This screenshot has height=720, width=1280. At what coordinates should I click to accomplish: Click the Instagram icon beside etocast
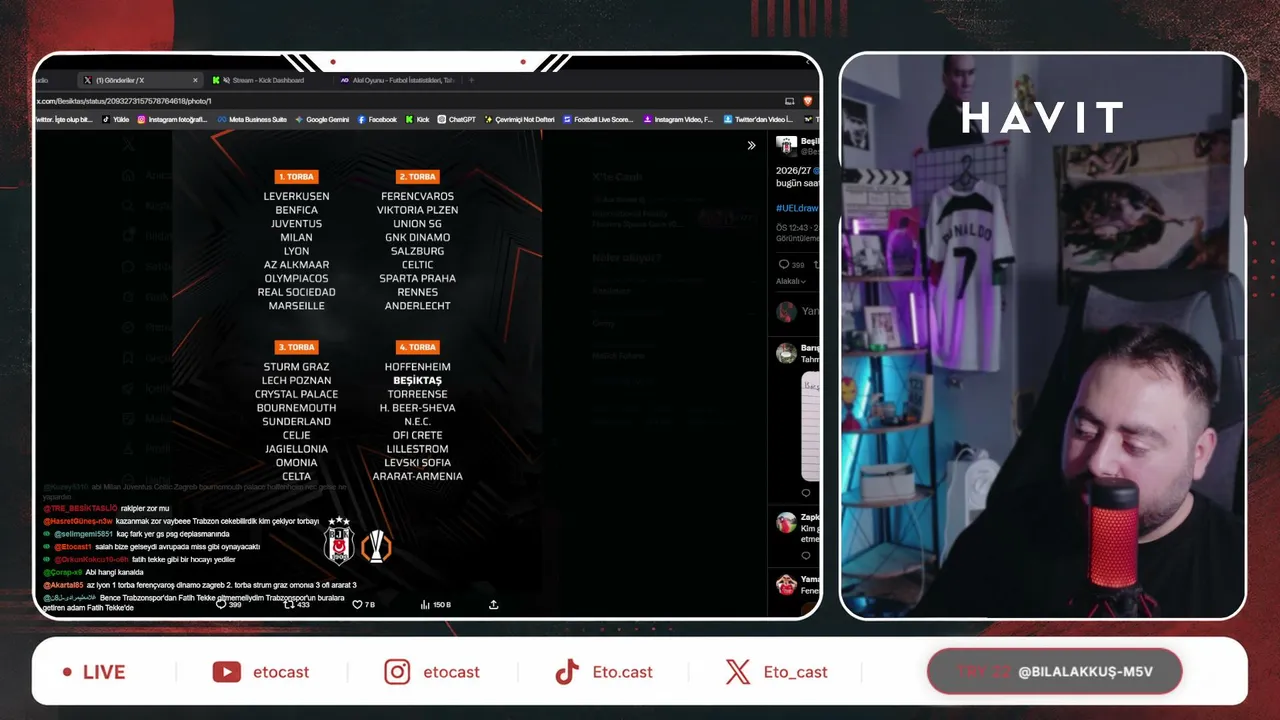pos(397,672)
